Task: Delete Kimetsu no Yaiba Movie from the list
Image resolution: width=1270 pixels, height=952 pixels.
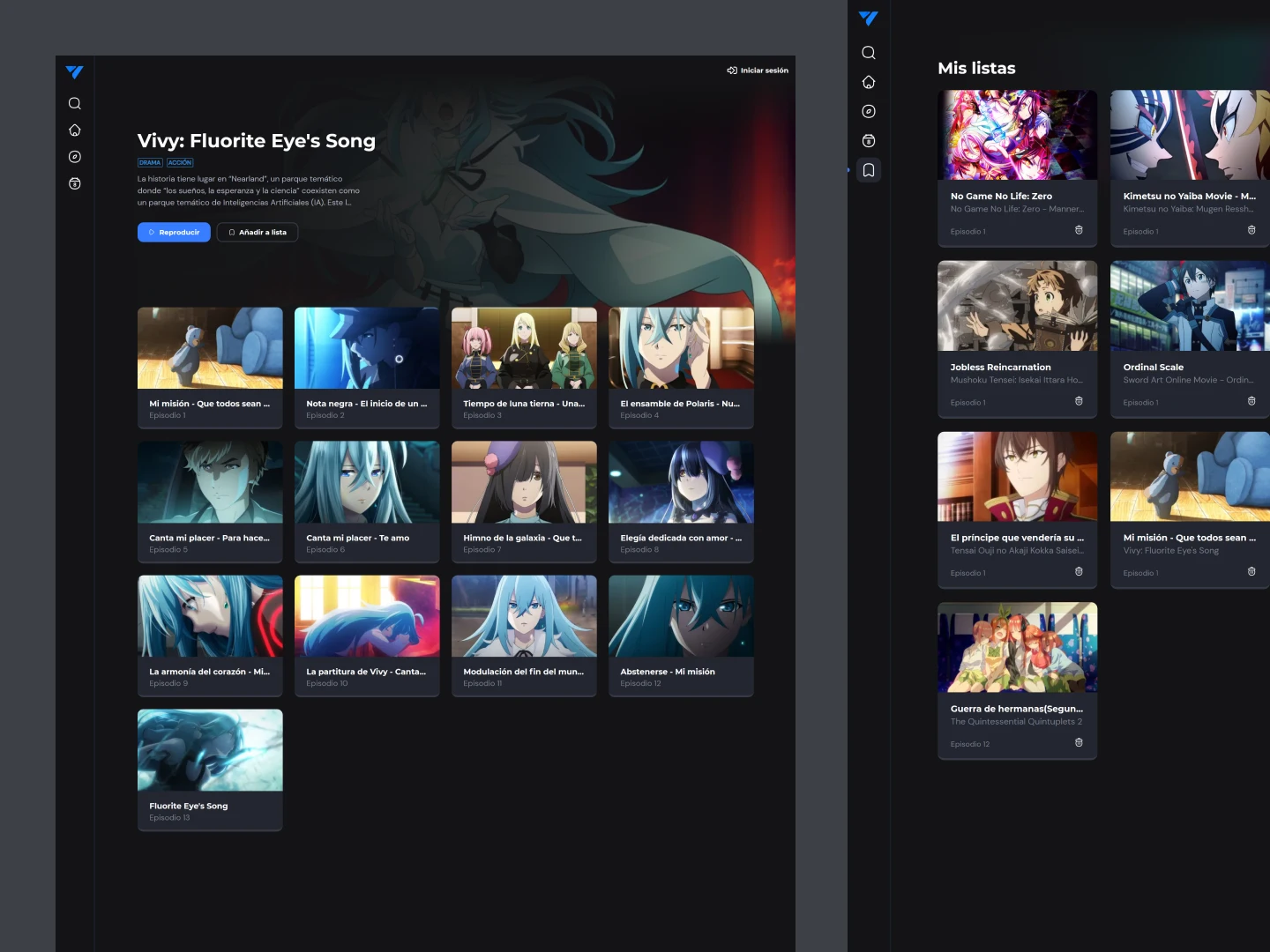Action: (x=1251, y=230)
